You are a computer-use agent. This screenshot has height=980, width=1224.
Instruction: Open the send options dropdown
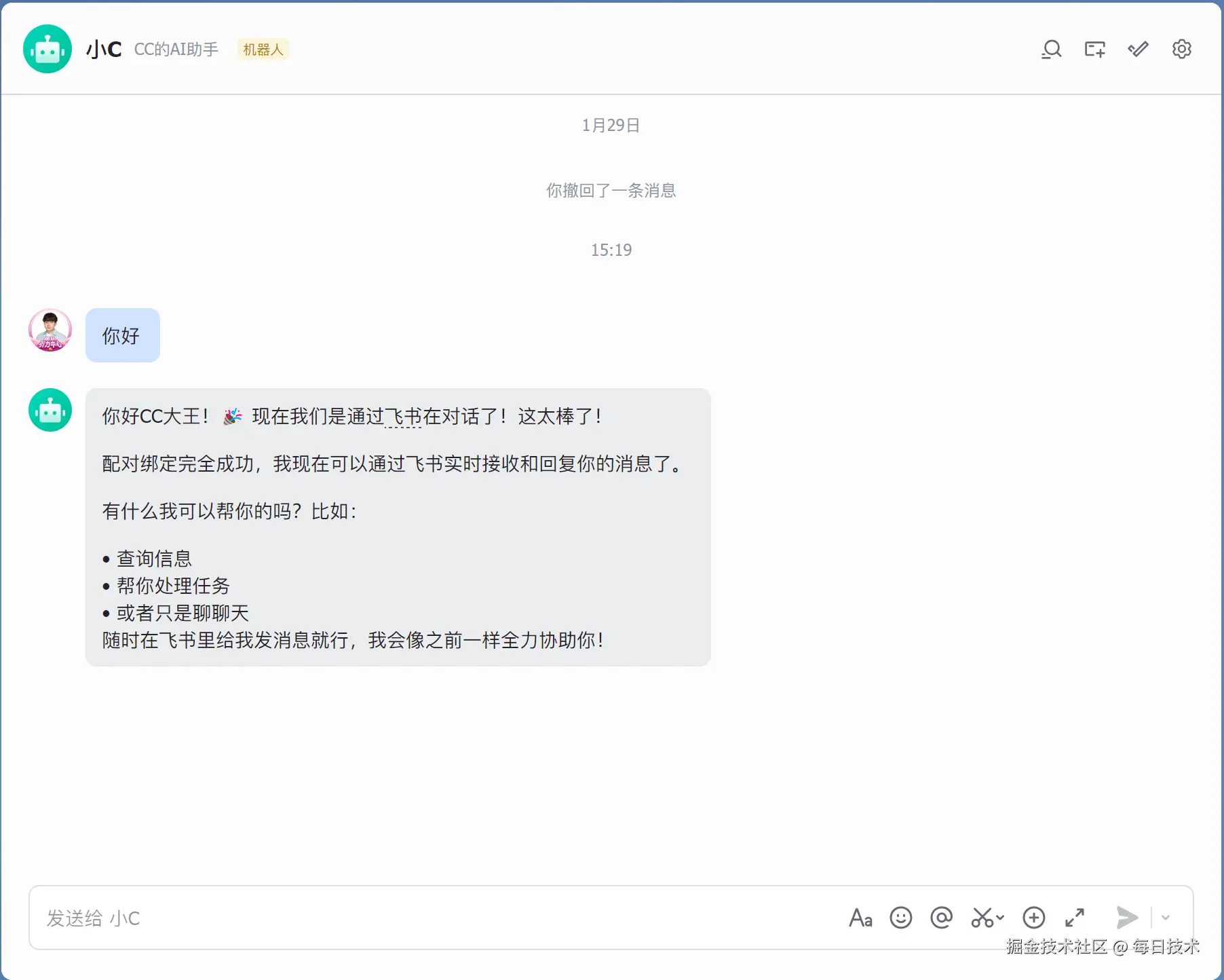coord(1166,918)
